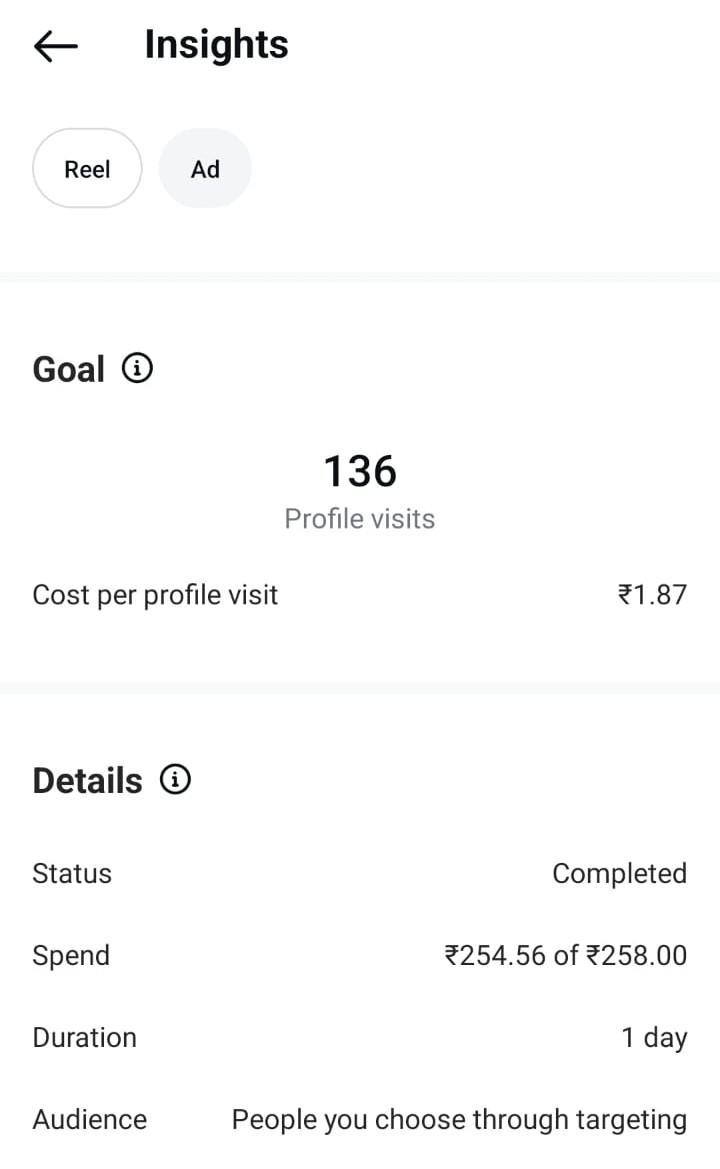
Task: Click the ₹254.56 of ₹258.00 spend value
Action: tap(565, 955)
